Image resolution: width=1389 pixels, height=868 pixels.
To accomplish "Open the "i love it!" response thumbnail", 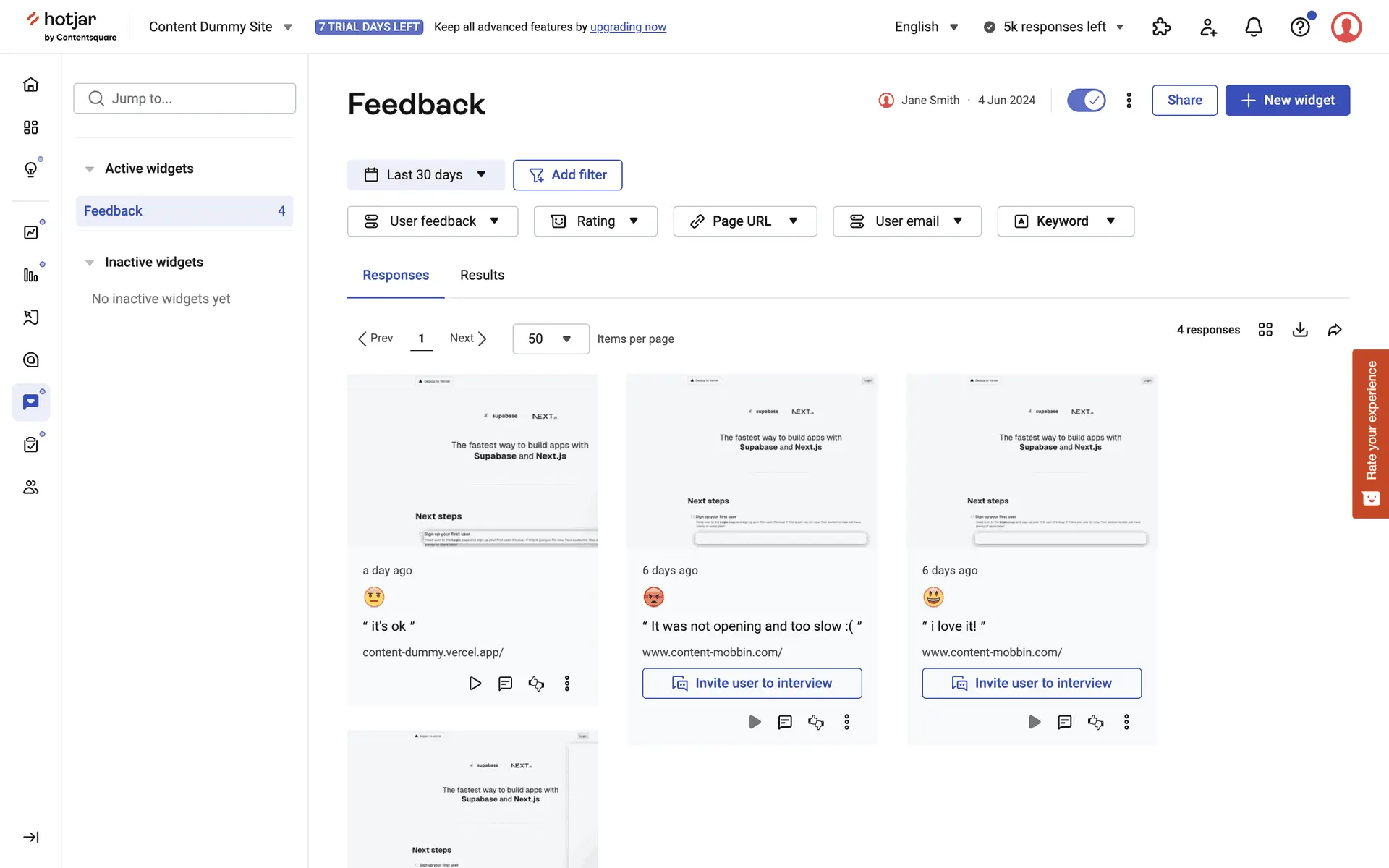I will (1031, 461).
